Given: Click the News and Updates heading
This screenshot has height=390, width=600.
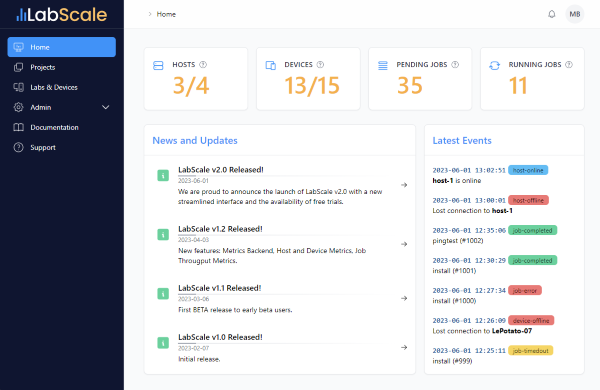Looking at the screenshot, I should click(195, 140).
